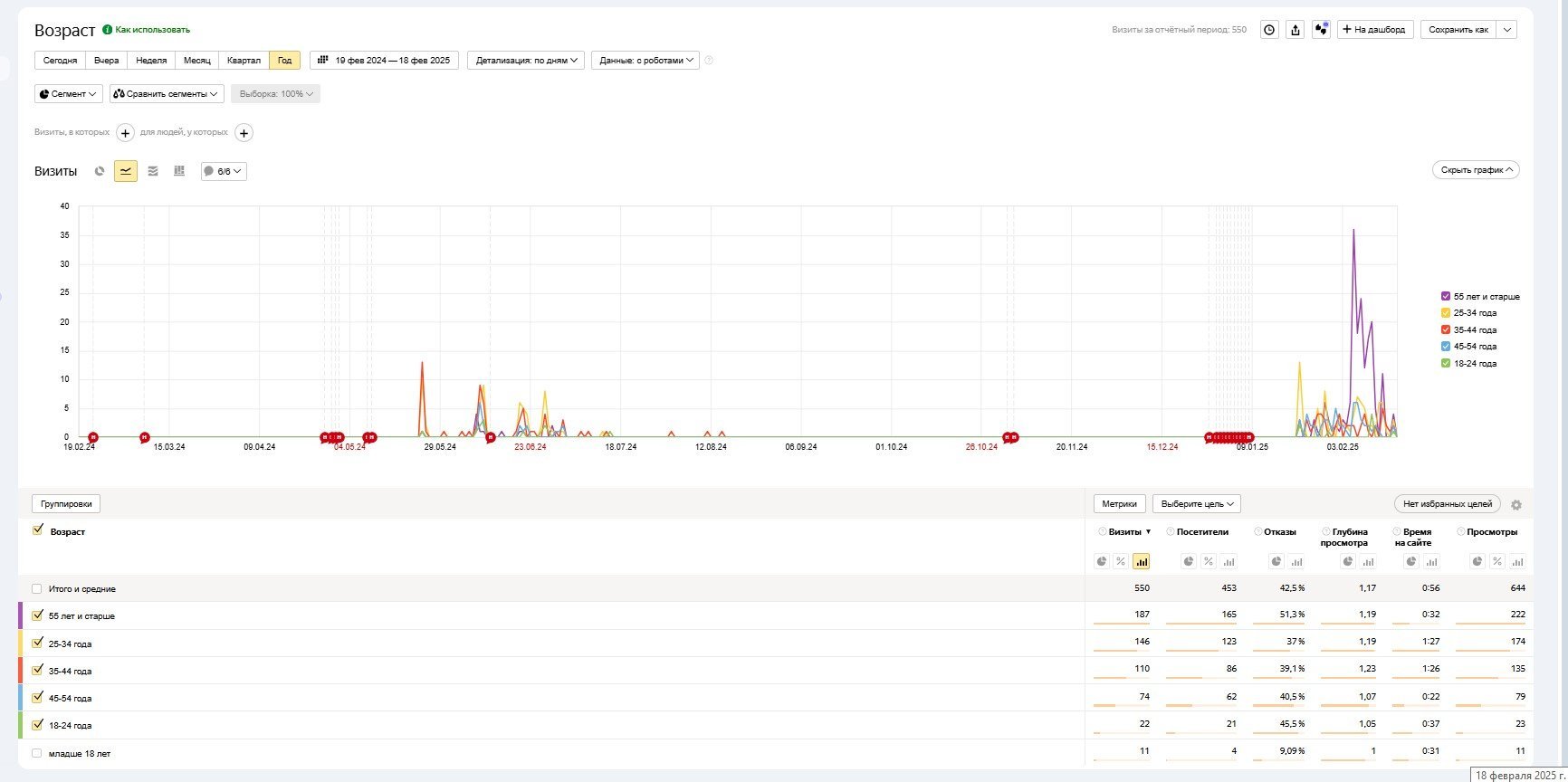Uncheck the '45-54 года' table row checkbox
Viewport: 1568px width, 782px height.
click(37, 697)
